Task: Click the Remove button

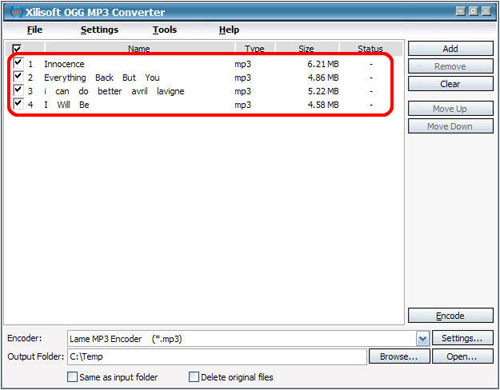Action: point(451,66)
